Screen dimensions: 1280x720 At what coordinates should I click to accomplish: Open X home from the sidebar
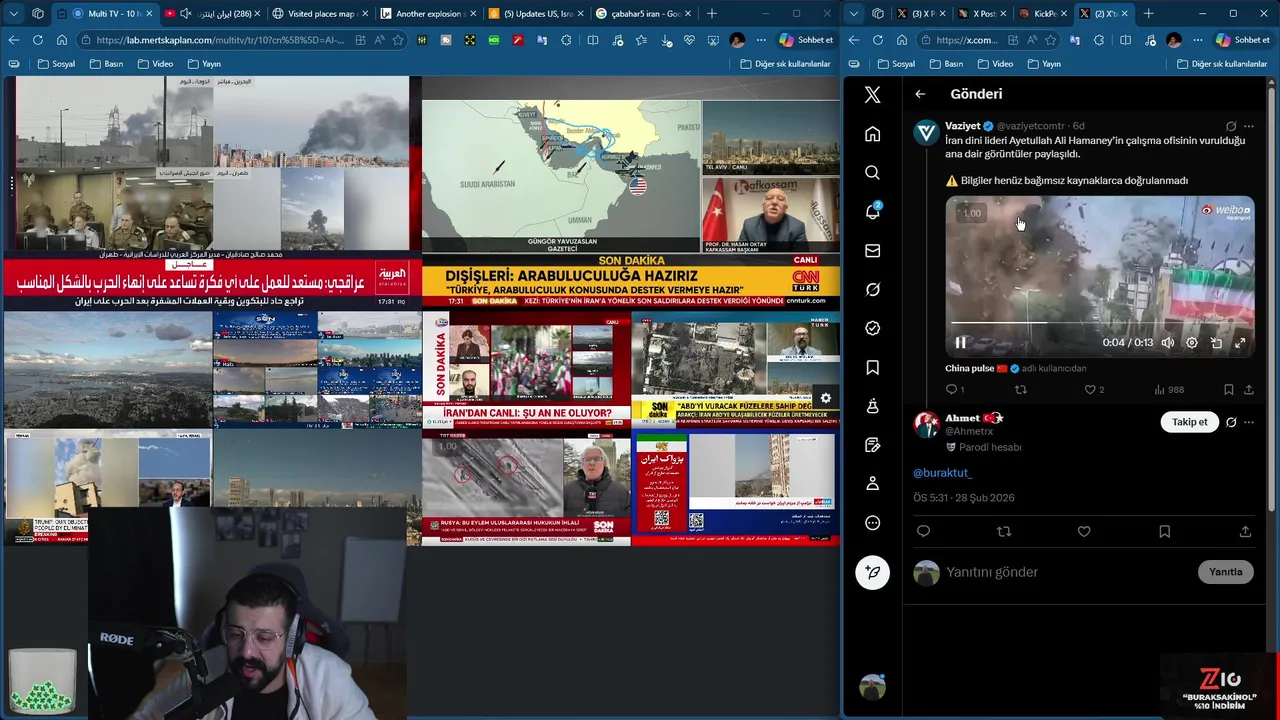point(872,134)
